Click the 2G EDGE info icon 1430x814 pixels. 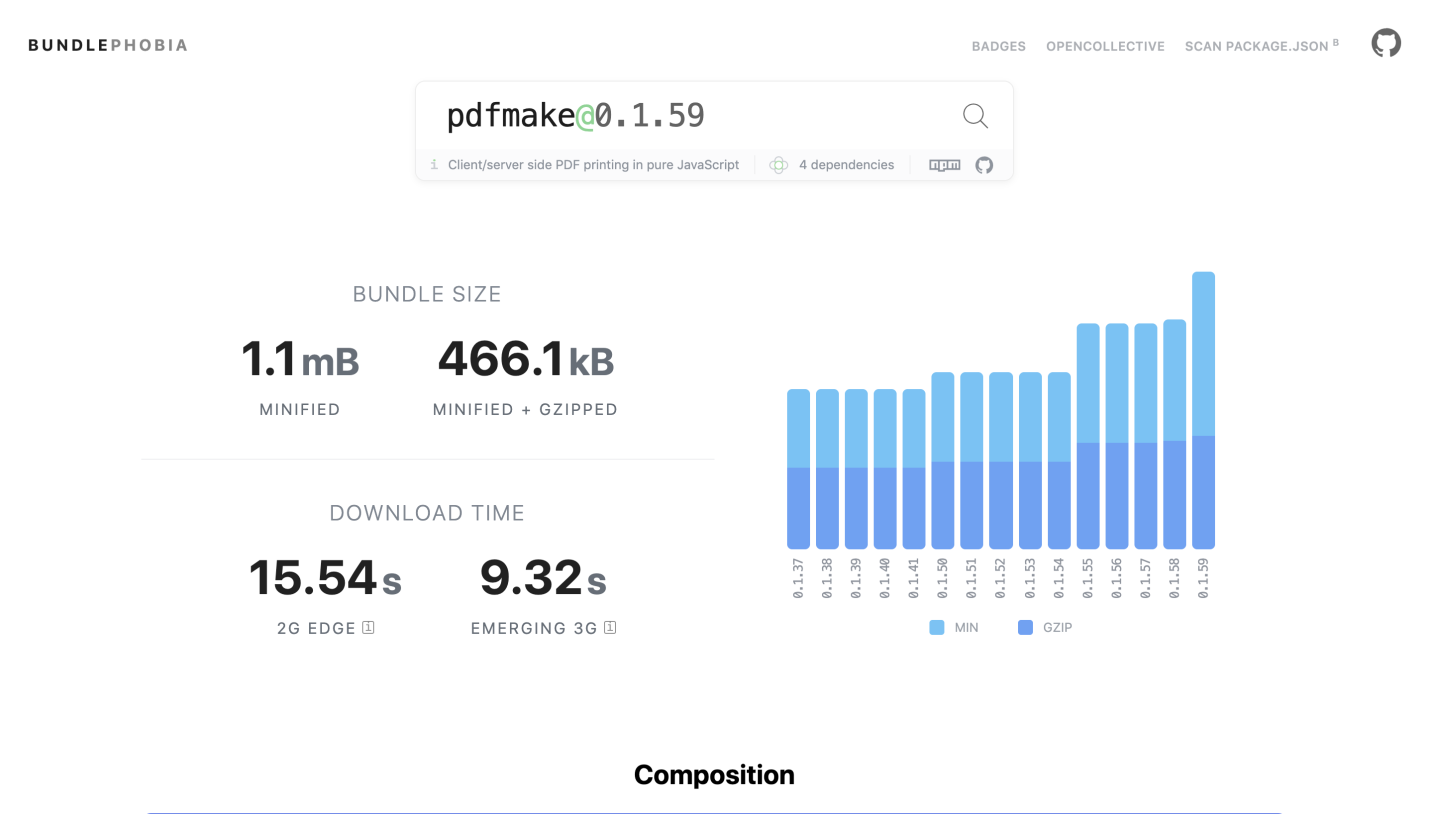(x=368, y=627)
